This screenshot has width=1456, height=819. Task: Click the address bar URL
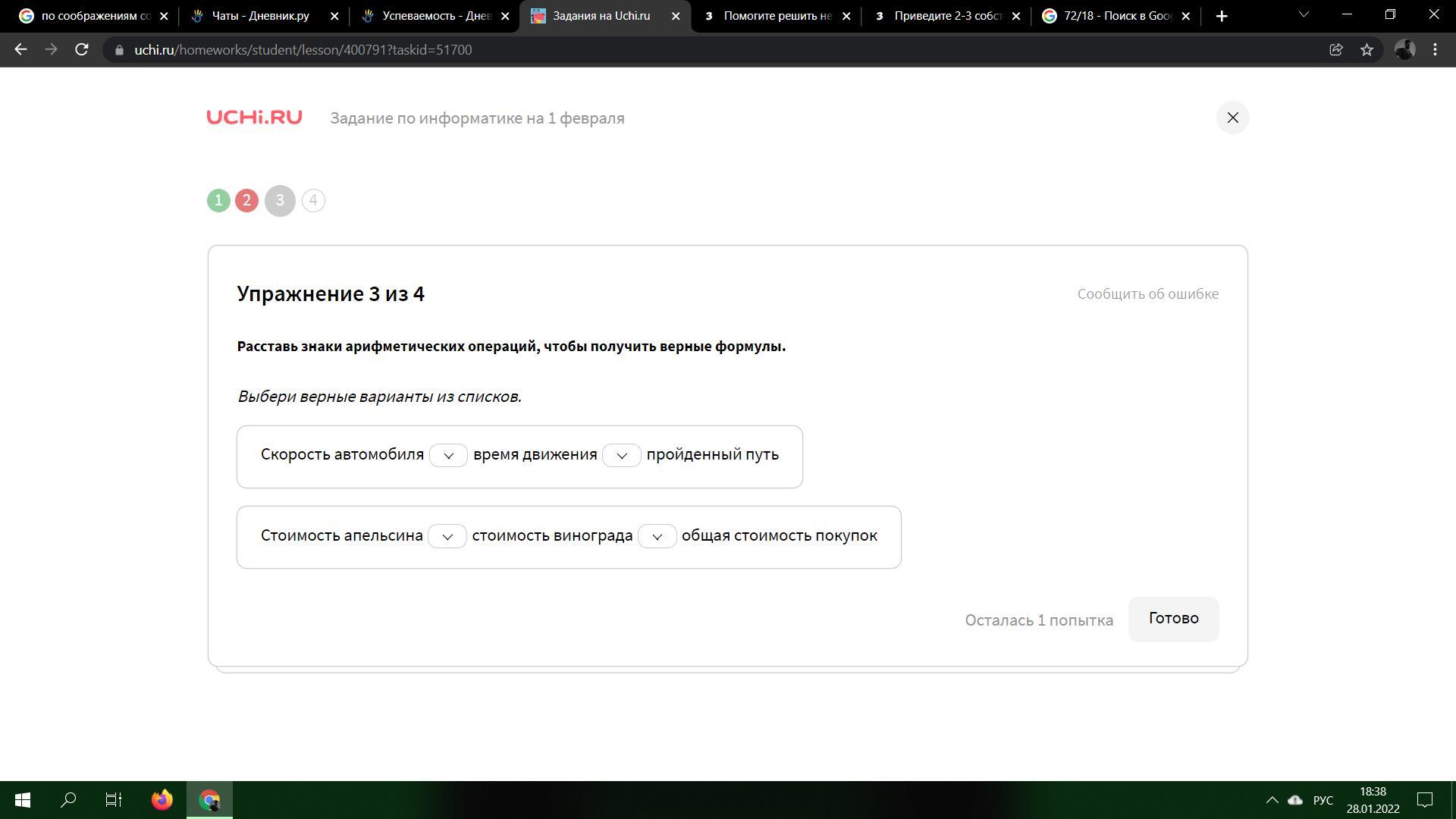(303, 50)
